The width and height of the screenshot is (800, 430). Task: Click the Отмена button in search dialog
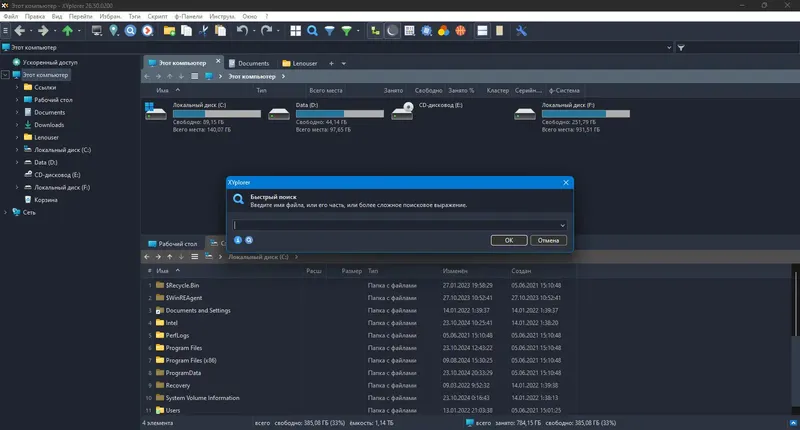tap(548, 240)
